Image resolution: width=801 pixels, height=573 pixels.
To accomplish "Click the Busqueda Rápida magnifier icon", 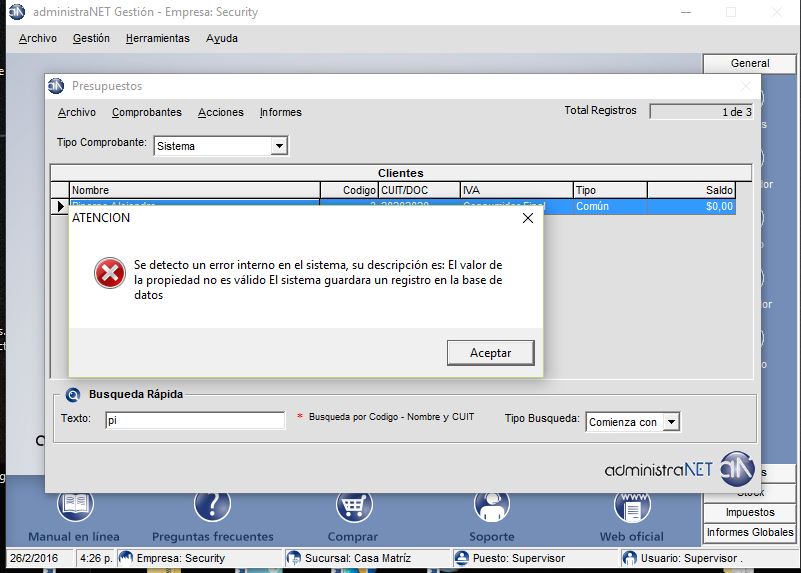I will click(73, 394).
